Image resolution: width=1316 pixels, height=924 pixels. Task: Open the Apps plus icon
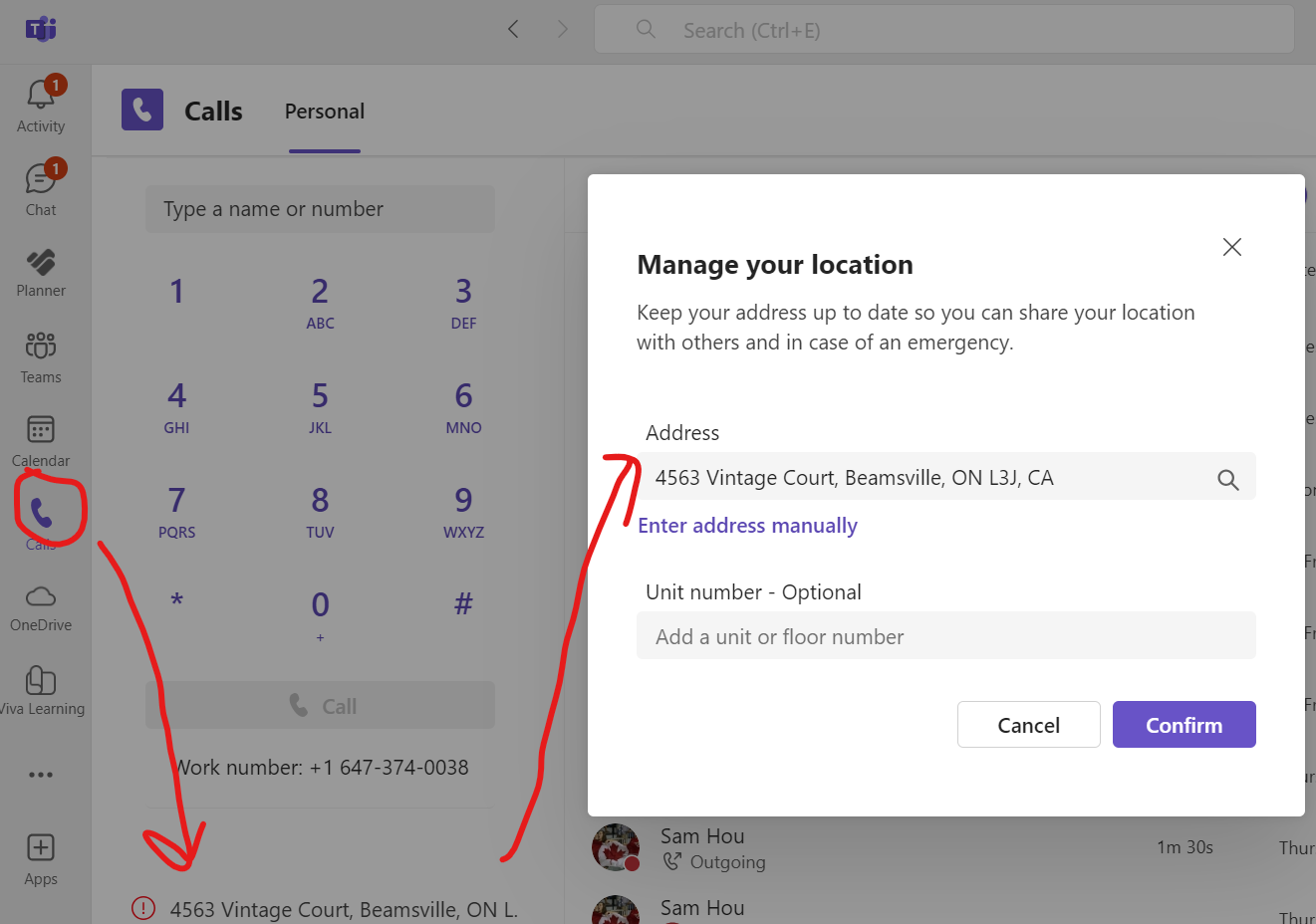click(41, 847)
